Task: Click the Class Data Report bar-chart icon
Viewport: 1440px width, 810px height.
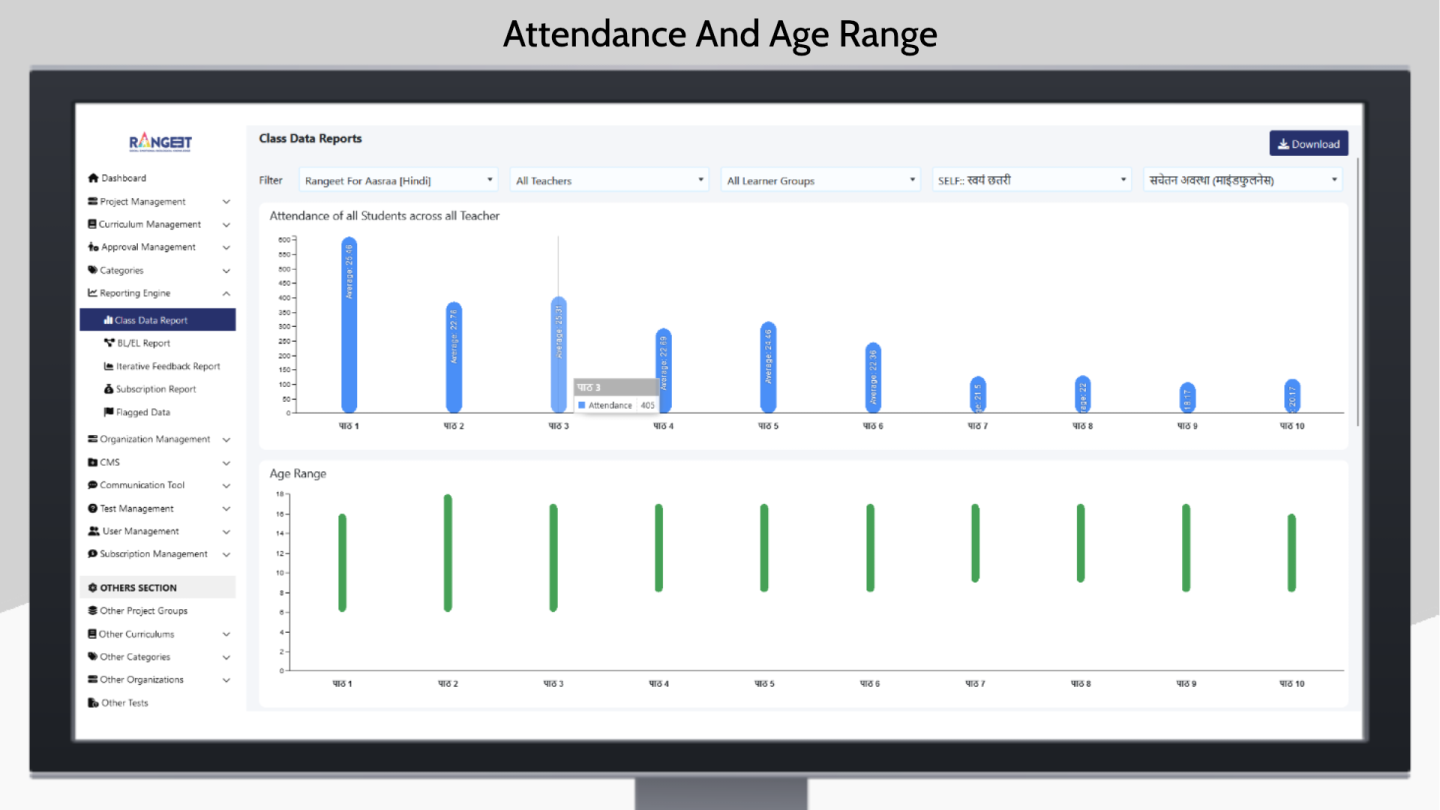Action: 108,321
